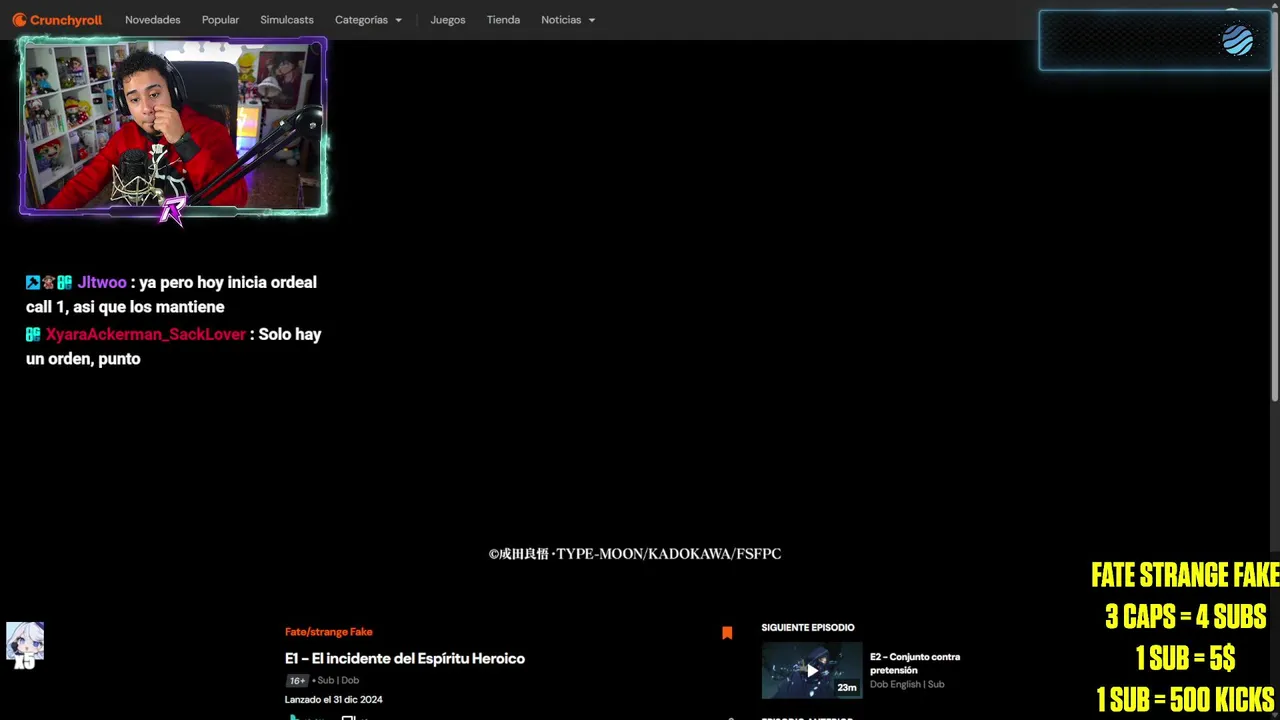The height and width of the screenshot is (720, 1280).
Task: Expand the Noticias dropdown menu
Action: pos(568,20)
